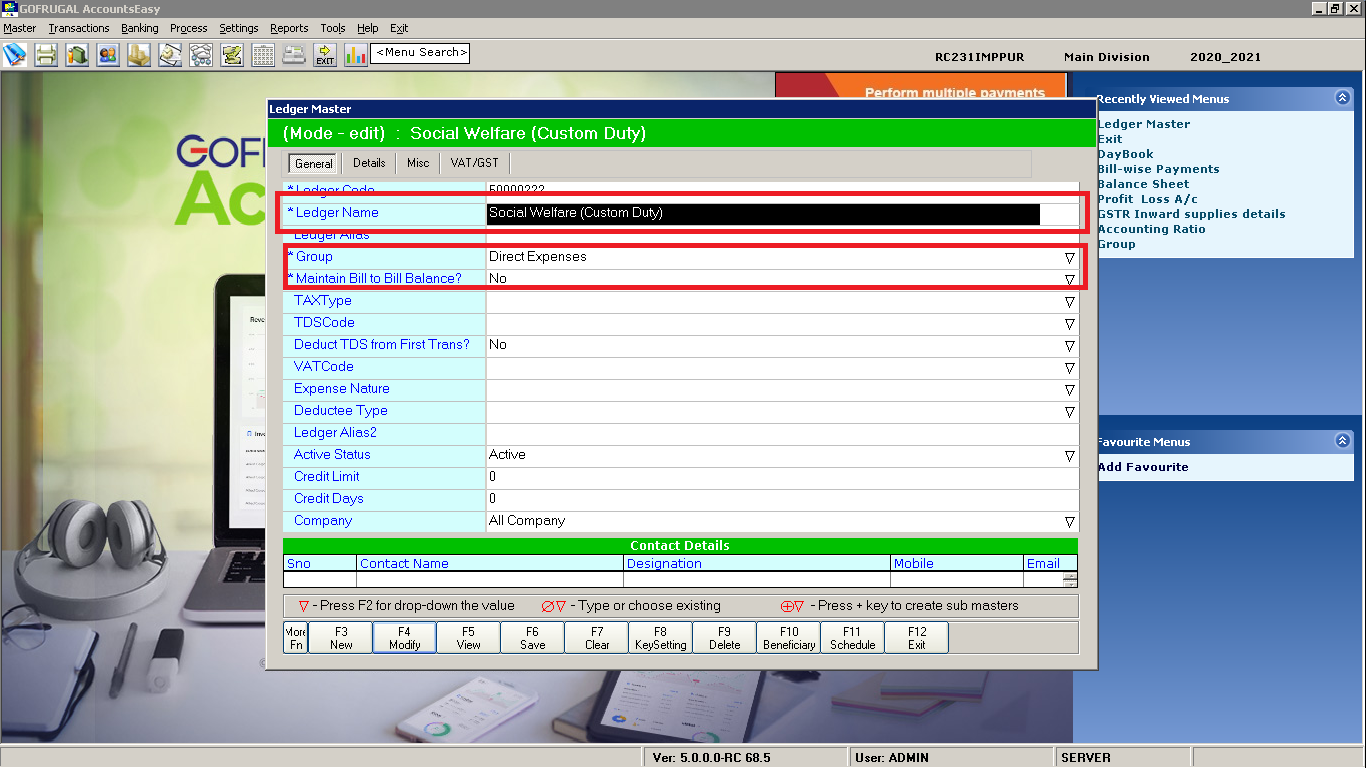Click the More Fn button

296,638
